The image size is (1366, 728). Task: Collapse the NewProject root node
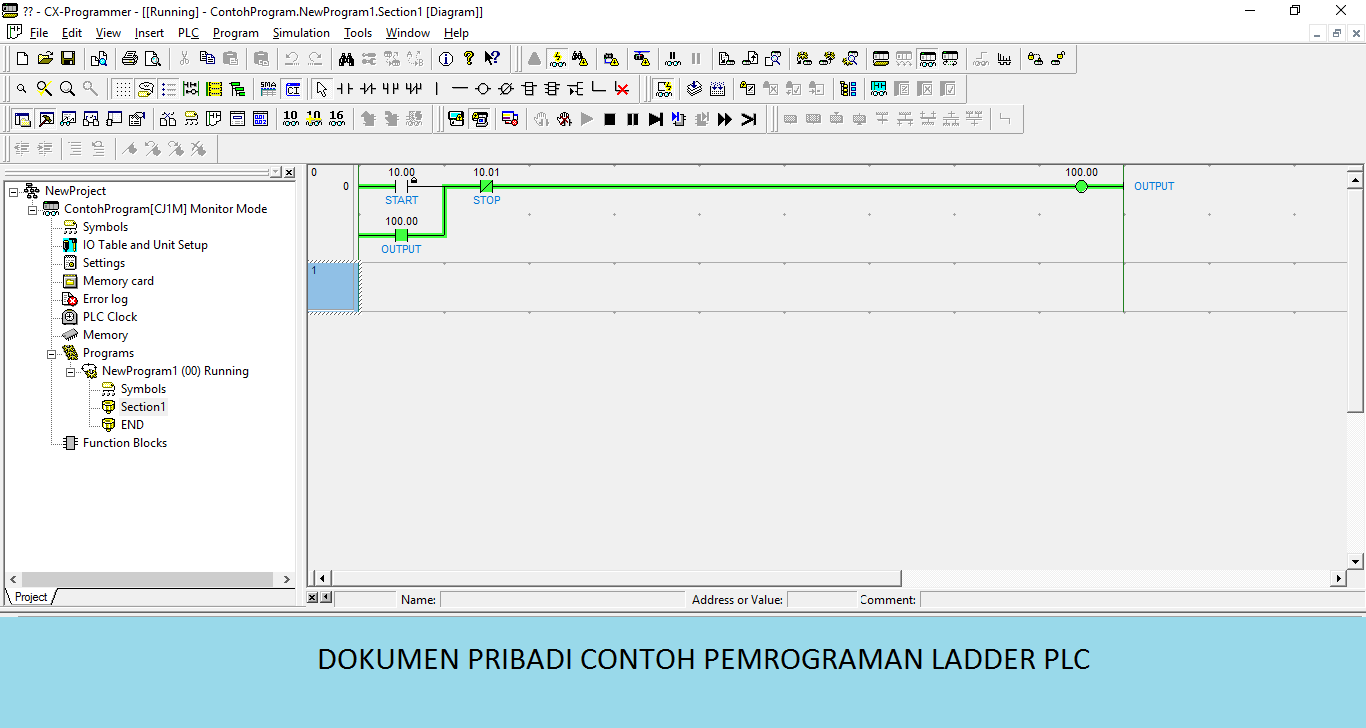pyautogui.click(x=15, y=190)
